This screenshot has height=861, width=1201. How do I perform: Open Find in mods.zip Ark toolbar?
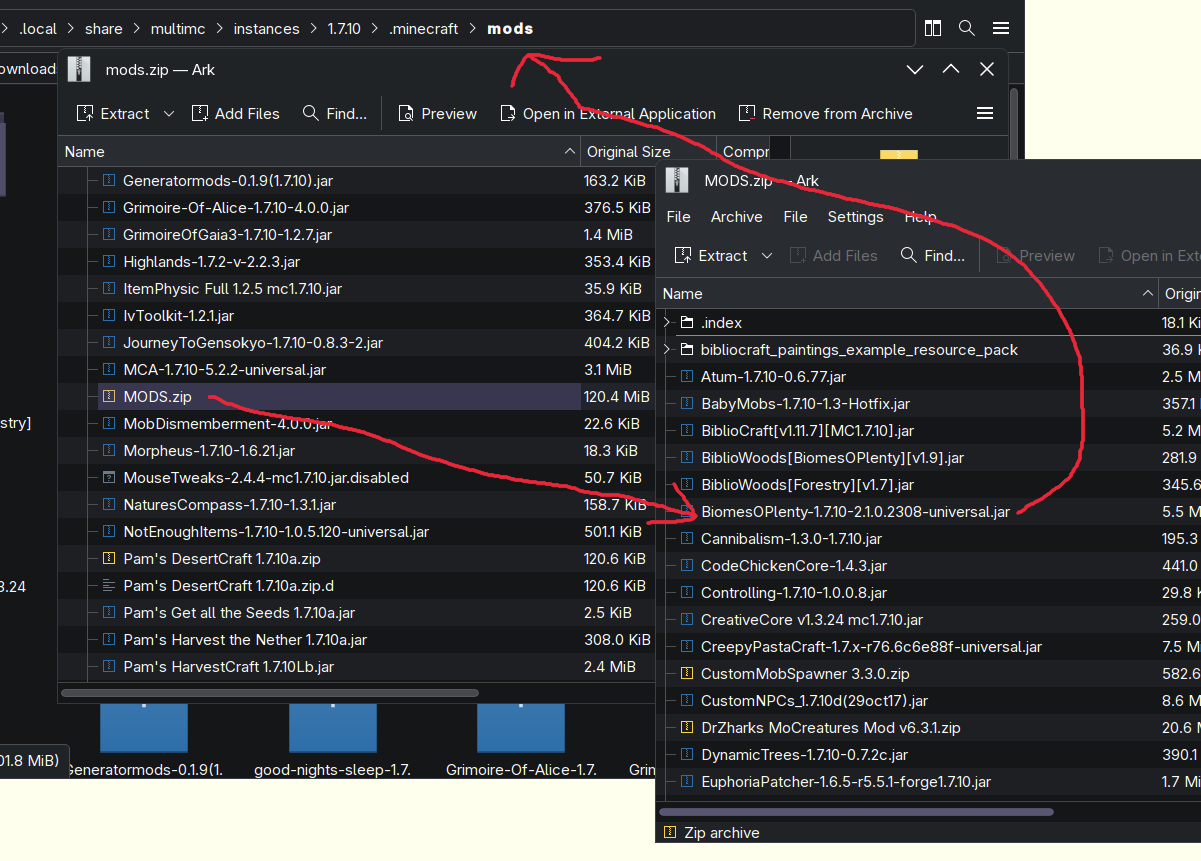(x=335, y=114)
